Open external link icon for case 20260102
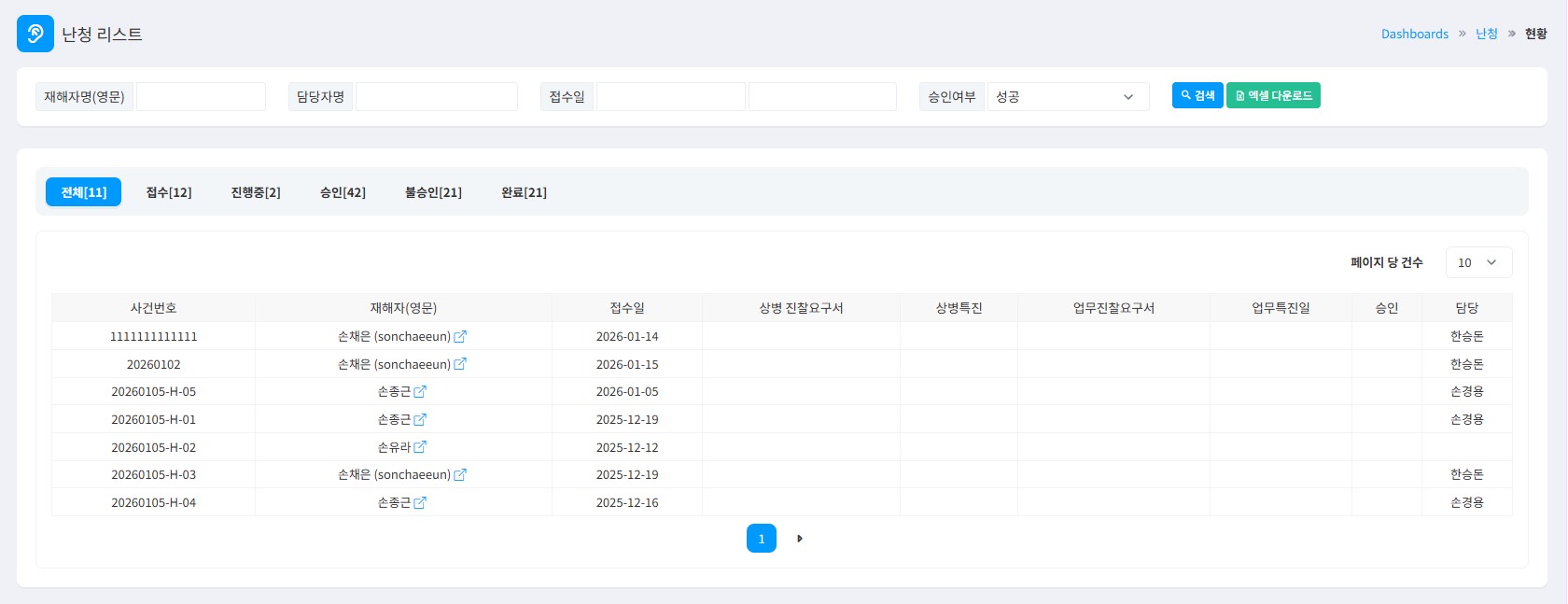 [x=460, y=364]
